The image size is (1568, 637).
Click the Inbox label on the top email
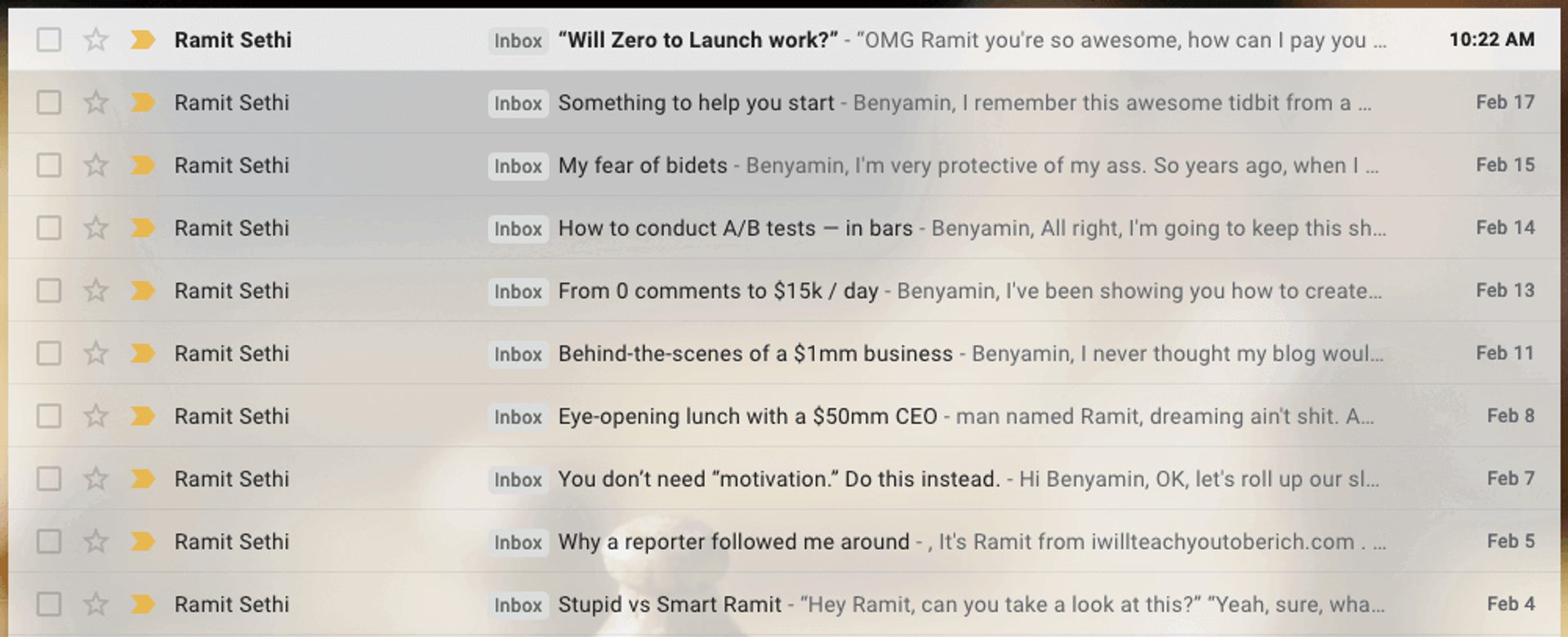tap(518, 39)
